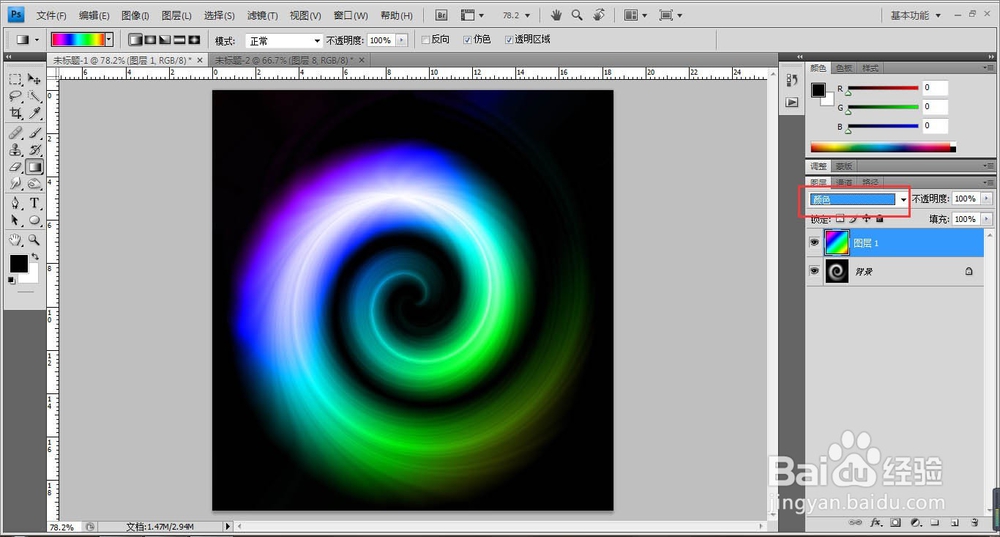This screenshot has height=537, width=1000.
Task: Open the View Extras dropdown
Action: 473,15
